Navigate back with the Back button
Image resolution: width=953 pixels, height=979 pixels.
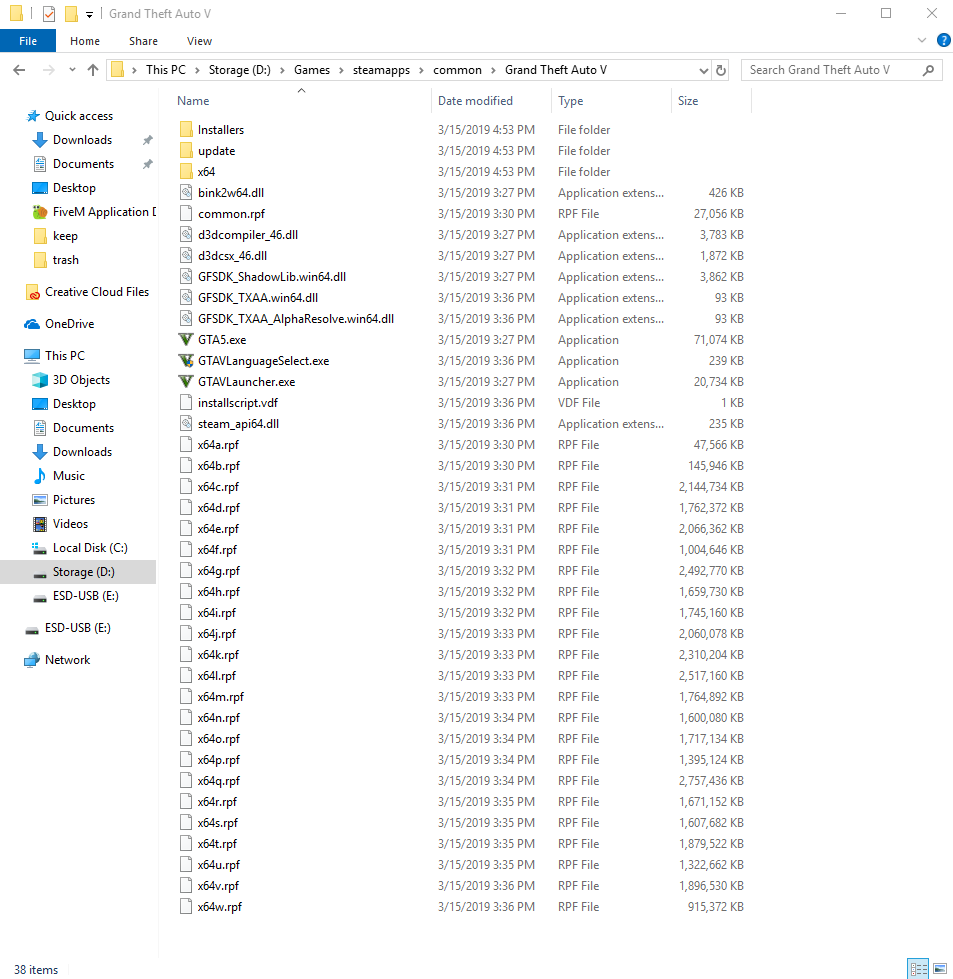click(18, 70)
